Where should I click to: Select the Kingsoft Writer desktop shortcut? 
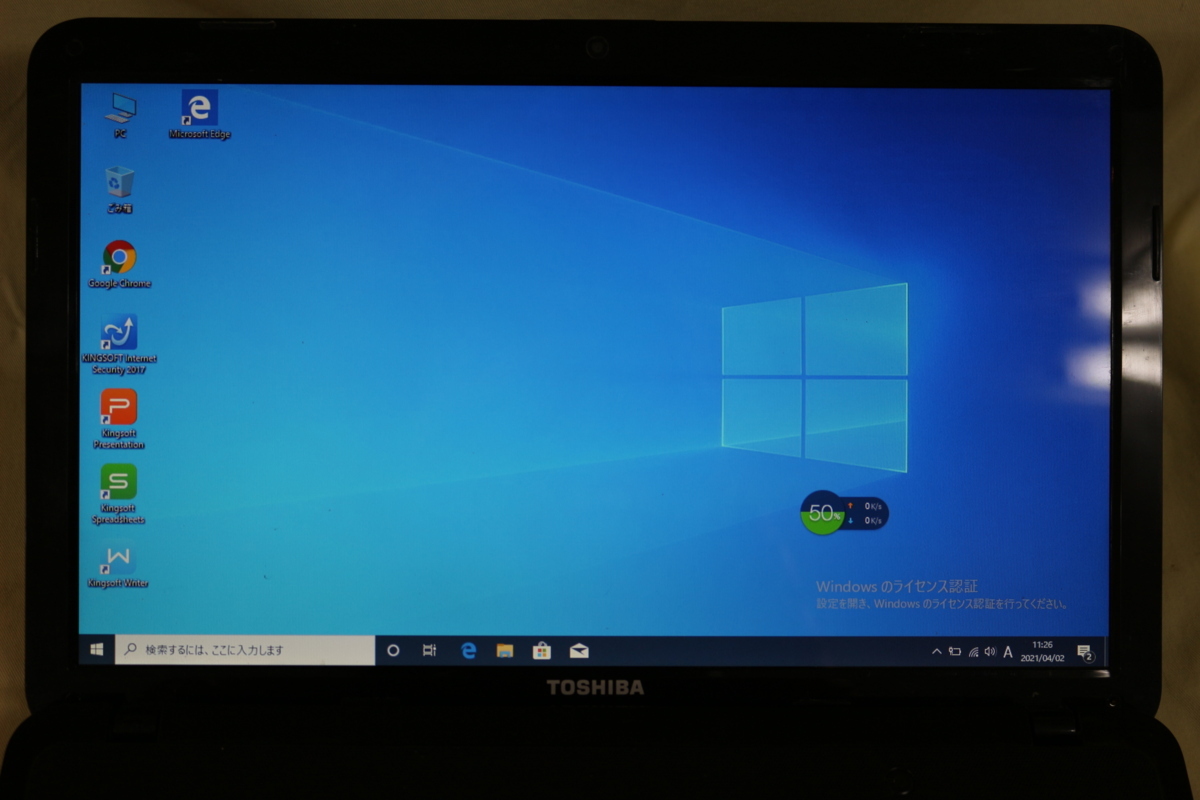(118, 566)
